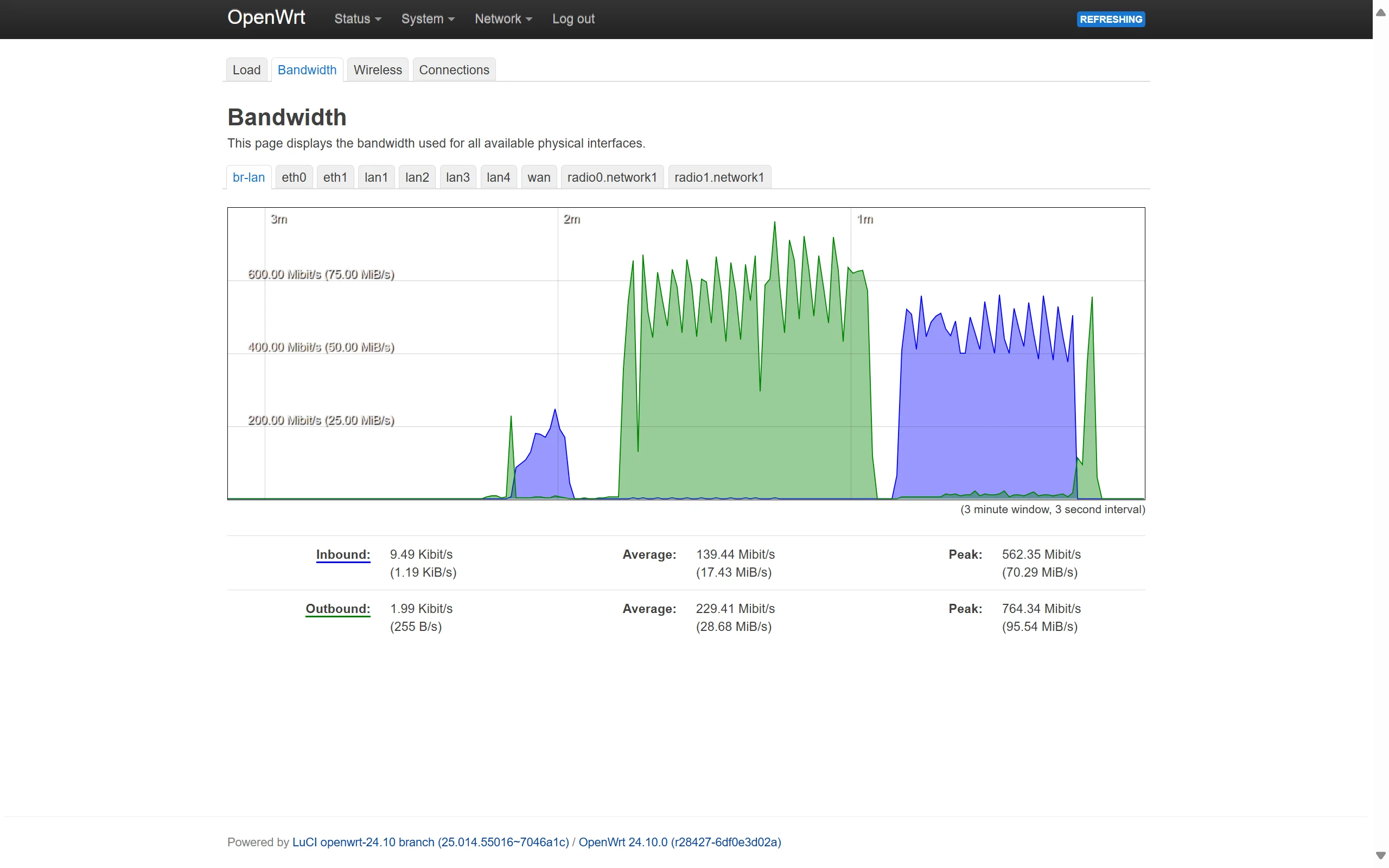View the lan3 interface bandwidth

(457, 177)
